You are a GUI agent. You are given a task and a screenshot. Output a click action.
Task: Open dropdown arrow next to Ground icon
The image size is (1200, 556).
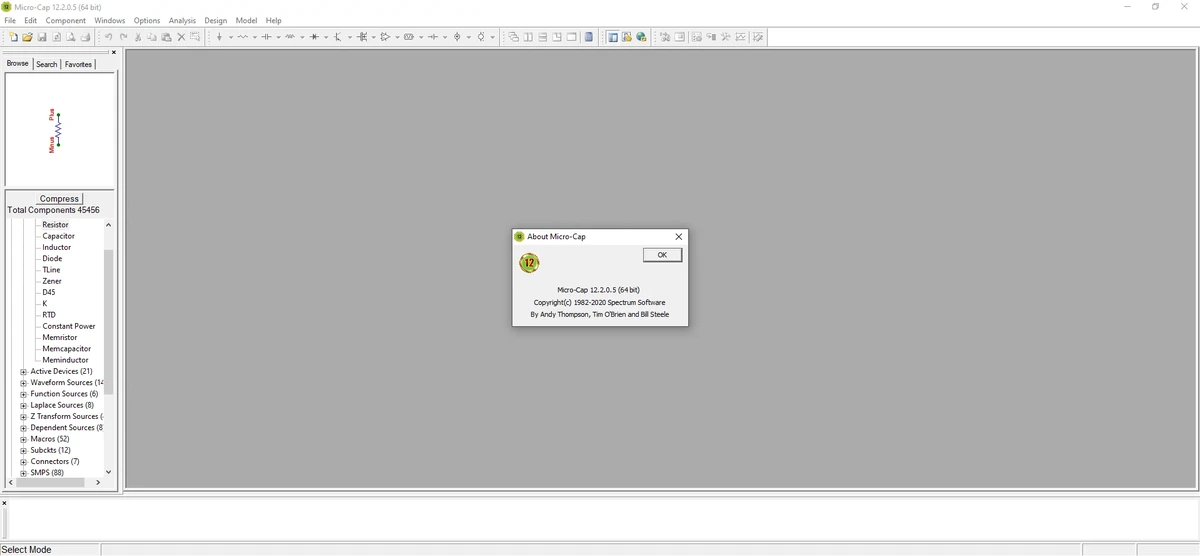[x=231, y=37]
